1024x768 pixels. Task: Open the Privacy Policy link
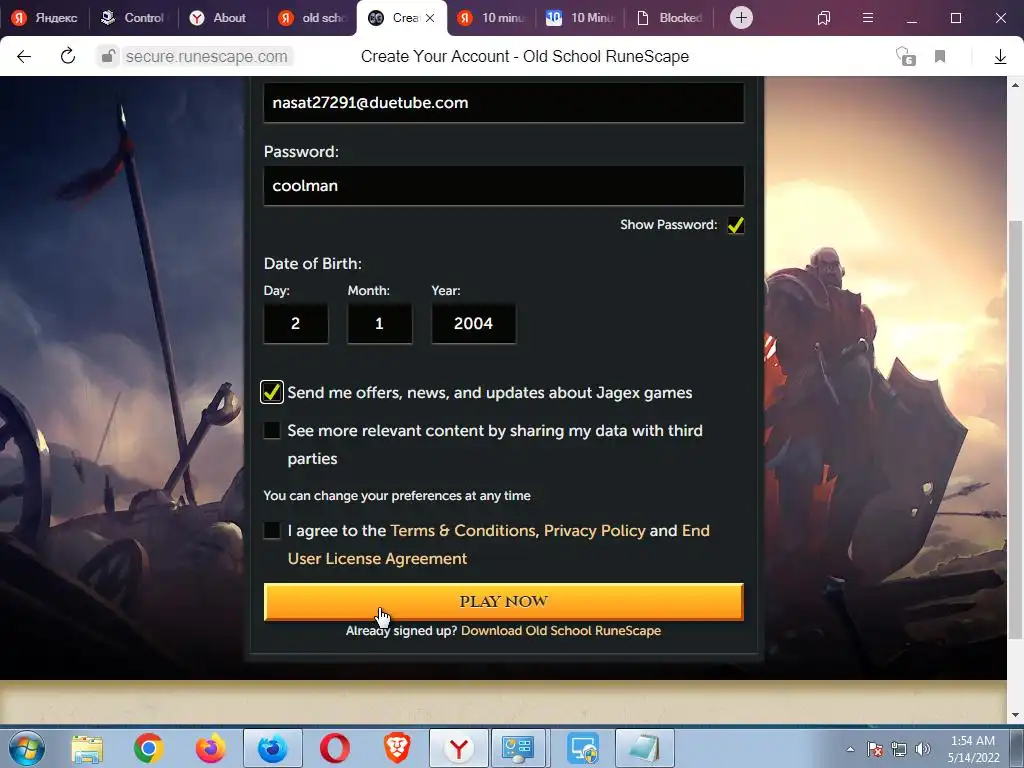[594, 530]
